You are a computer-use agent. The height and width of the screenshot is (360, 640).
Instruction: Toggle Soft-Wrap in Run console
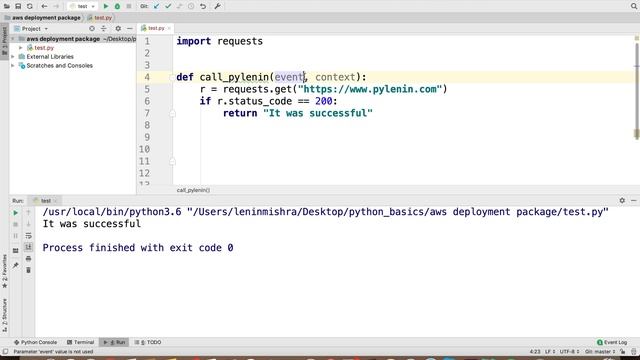click(x=28, y=236)
